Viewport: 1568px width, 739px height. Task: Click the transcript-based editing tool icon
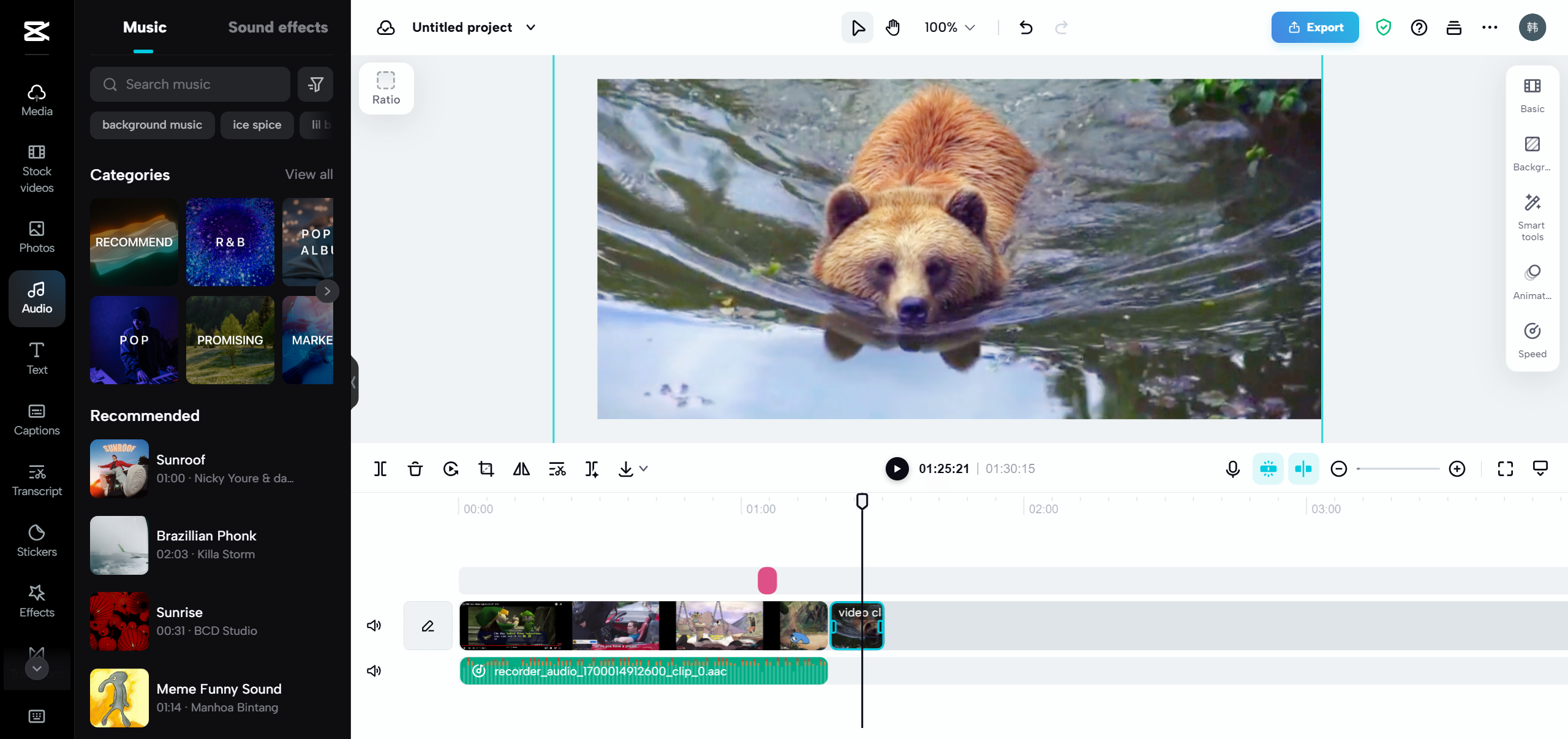click(557, 469)
